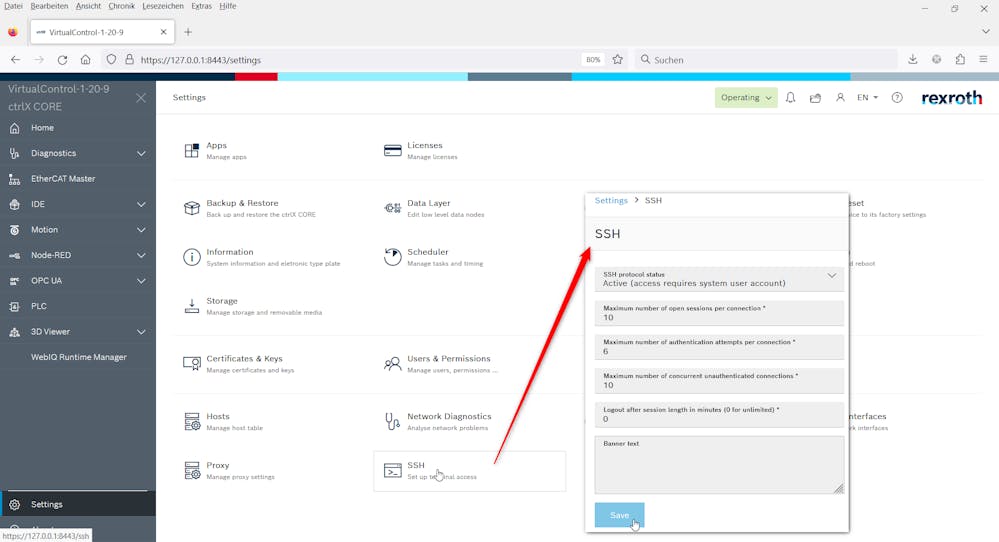This screenshot has width=999, height=542.
Task: Expand the OPC UA sidebar menu
Action: [141, 281]
